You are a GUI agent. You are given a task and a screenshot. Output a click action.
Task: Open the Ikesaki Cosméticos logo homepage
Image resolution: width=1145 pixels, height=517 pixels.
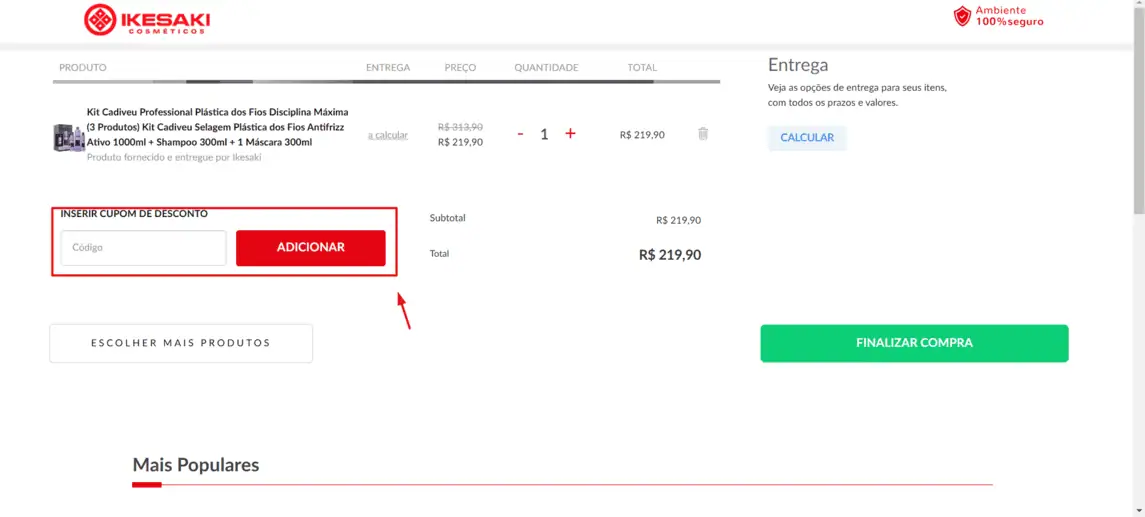click(147, 19)
